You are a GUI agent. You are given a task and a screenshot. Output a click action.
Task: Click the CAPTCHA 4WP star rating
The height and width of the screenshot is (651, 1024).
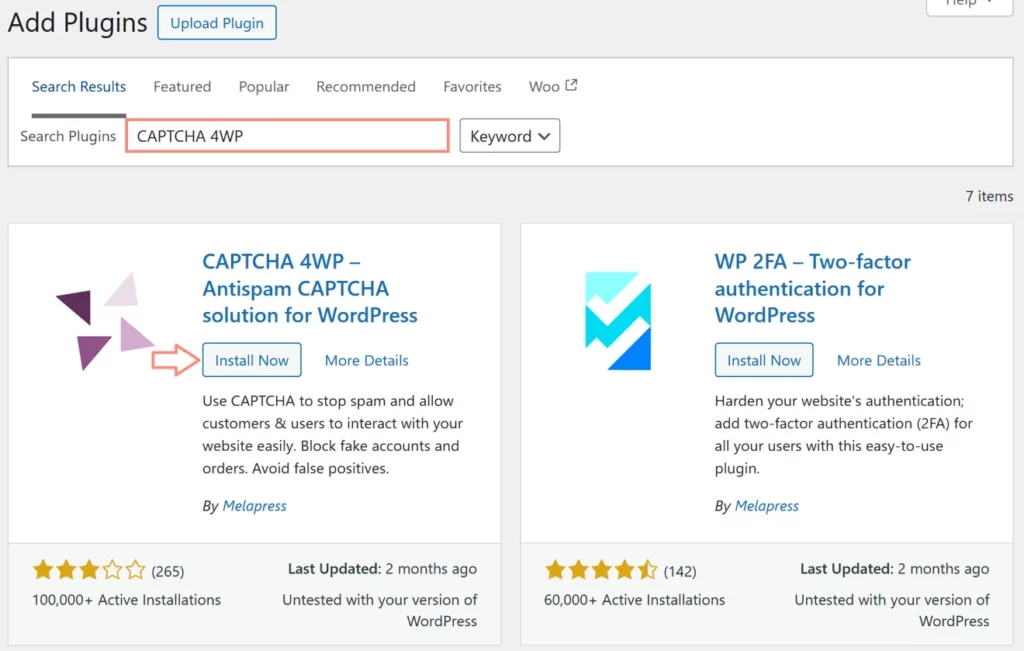(x=89, y=570)
